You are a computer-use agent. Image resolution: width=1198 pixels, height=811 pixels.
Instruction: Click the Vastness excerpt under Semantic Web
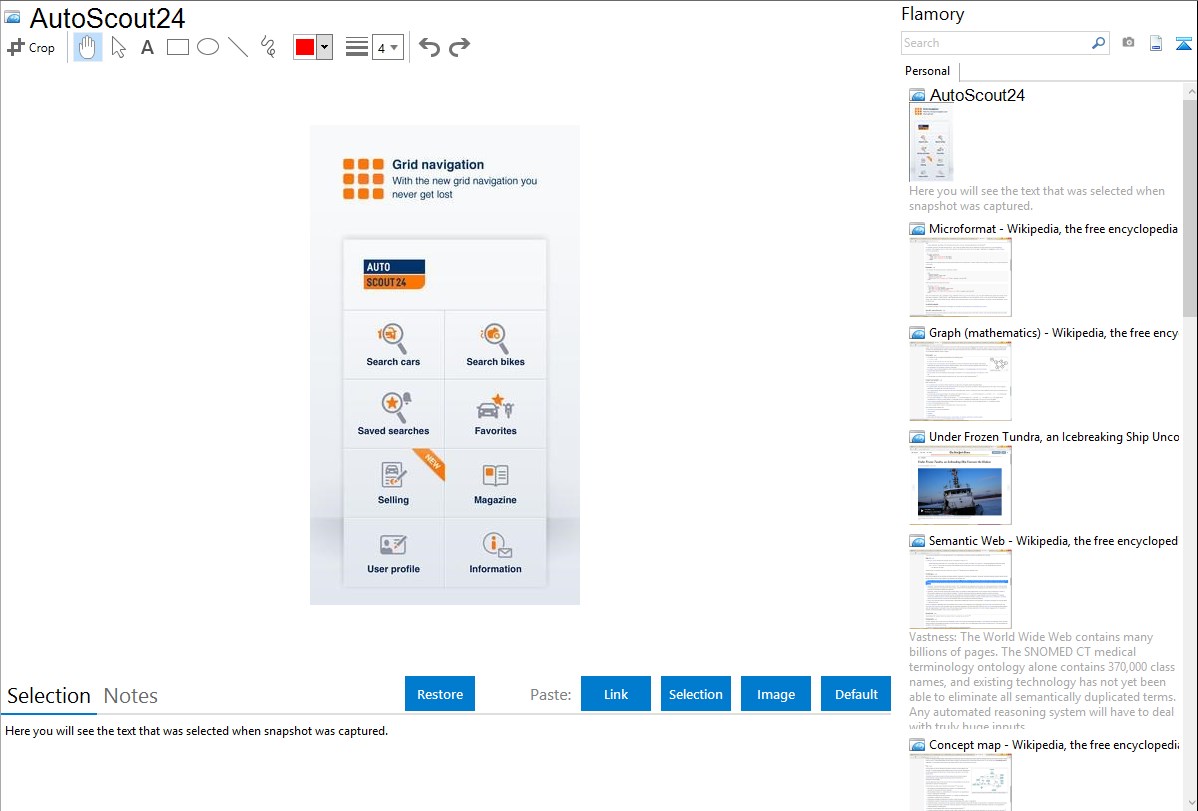[1043, 681]
